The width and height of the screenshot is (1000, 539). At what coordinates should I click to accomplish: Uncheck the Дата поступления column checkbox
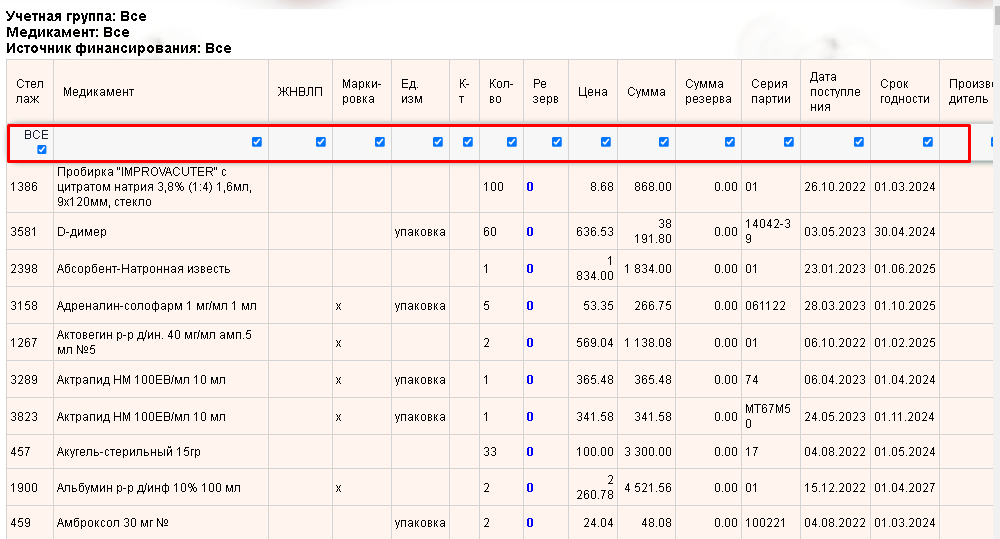pos(859,142)
